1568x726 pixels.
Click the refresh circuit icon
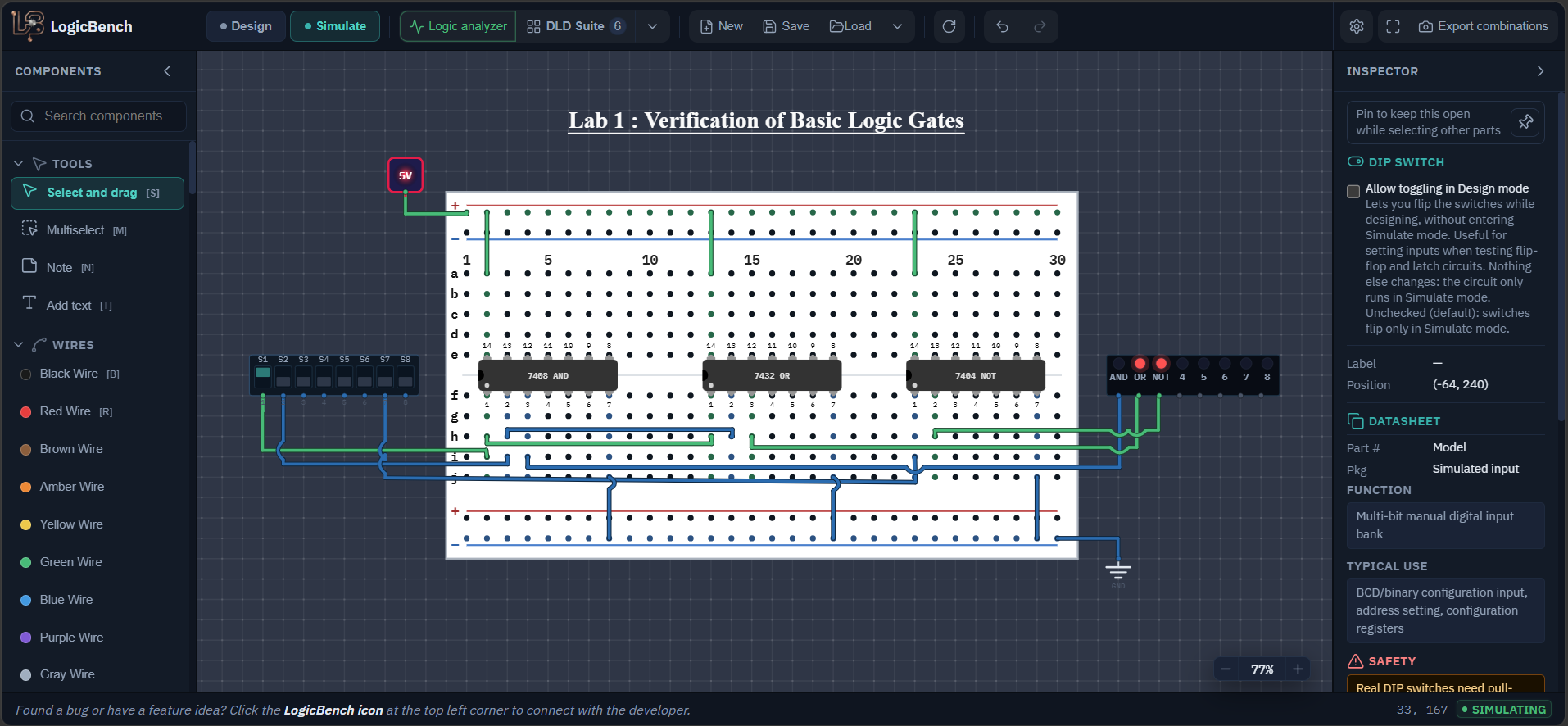(949, 26)
